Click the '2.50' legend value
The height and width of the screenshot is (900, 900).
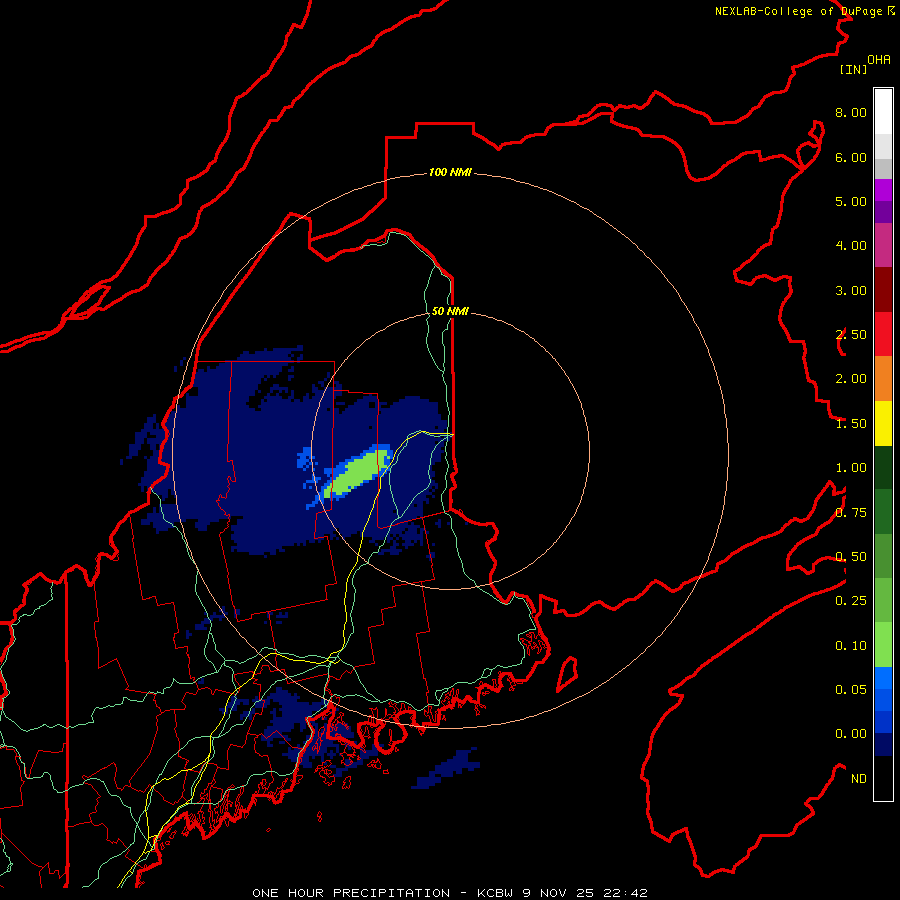(851, 335)
